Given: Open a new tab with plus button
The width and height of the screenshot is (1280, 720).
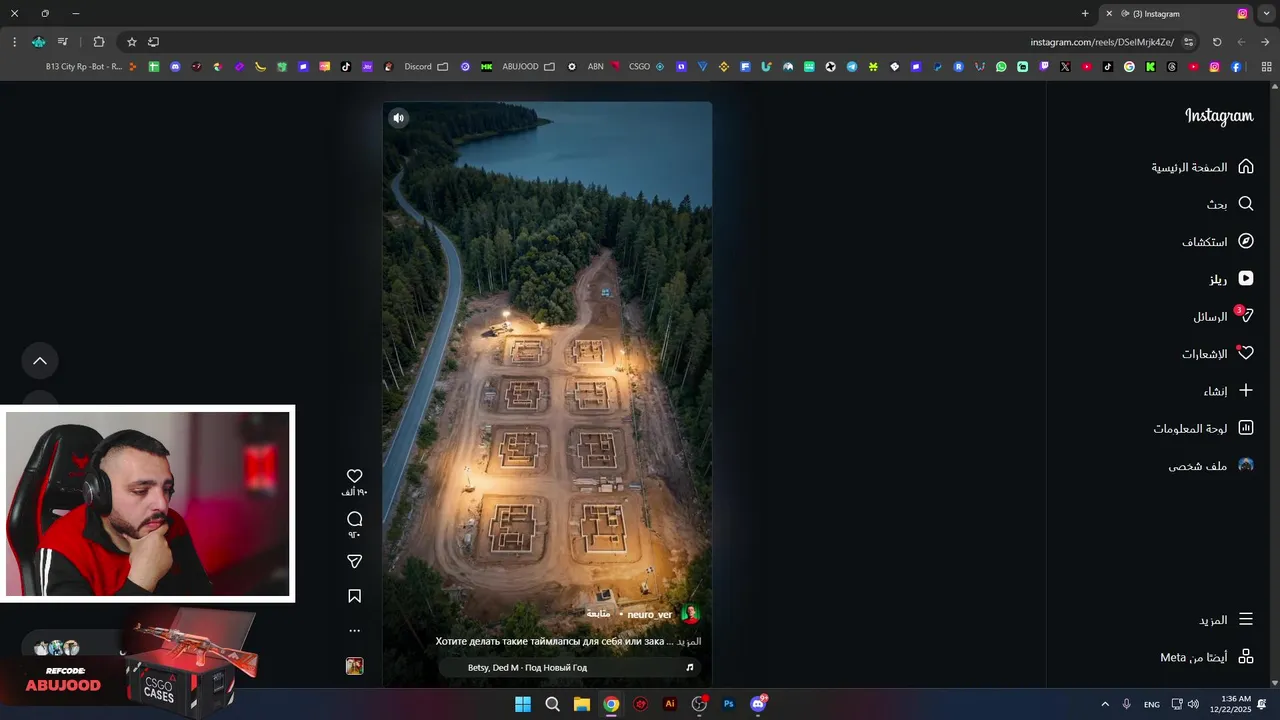Looking at the screenshot, I should click(1085, 14).
